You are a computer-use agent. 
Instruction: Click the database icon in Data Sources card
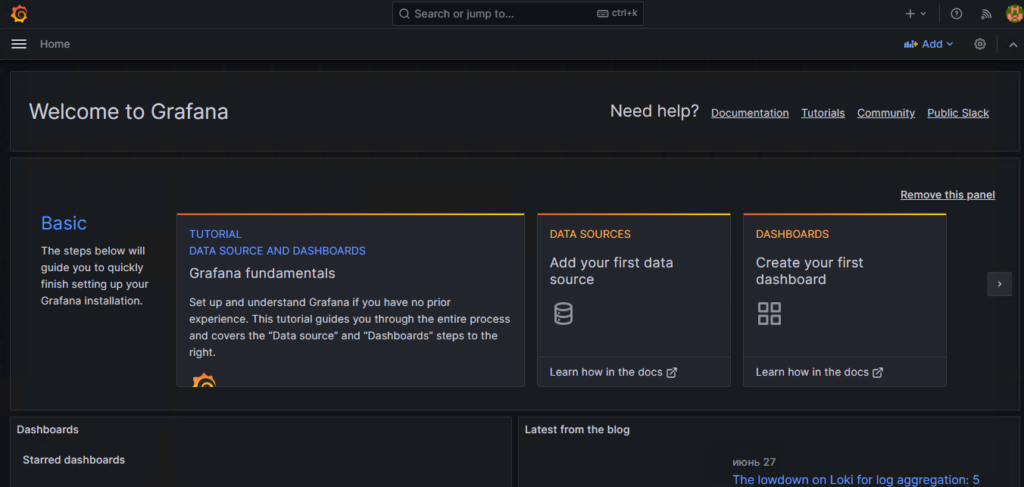tap(563, 313)
